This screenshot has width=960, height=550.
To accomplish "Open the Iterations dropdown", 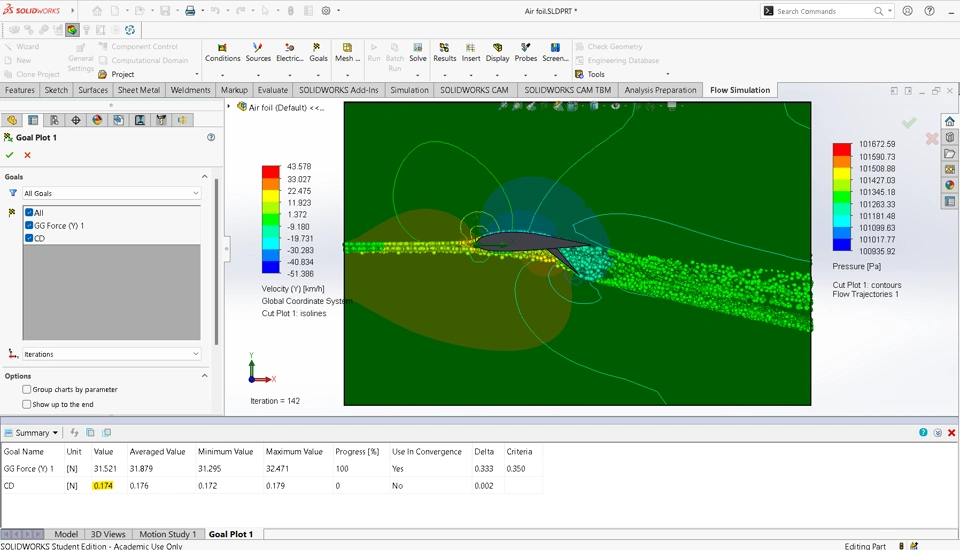I will 111,354.
